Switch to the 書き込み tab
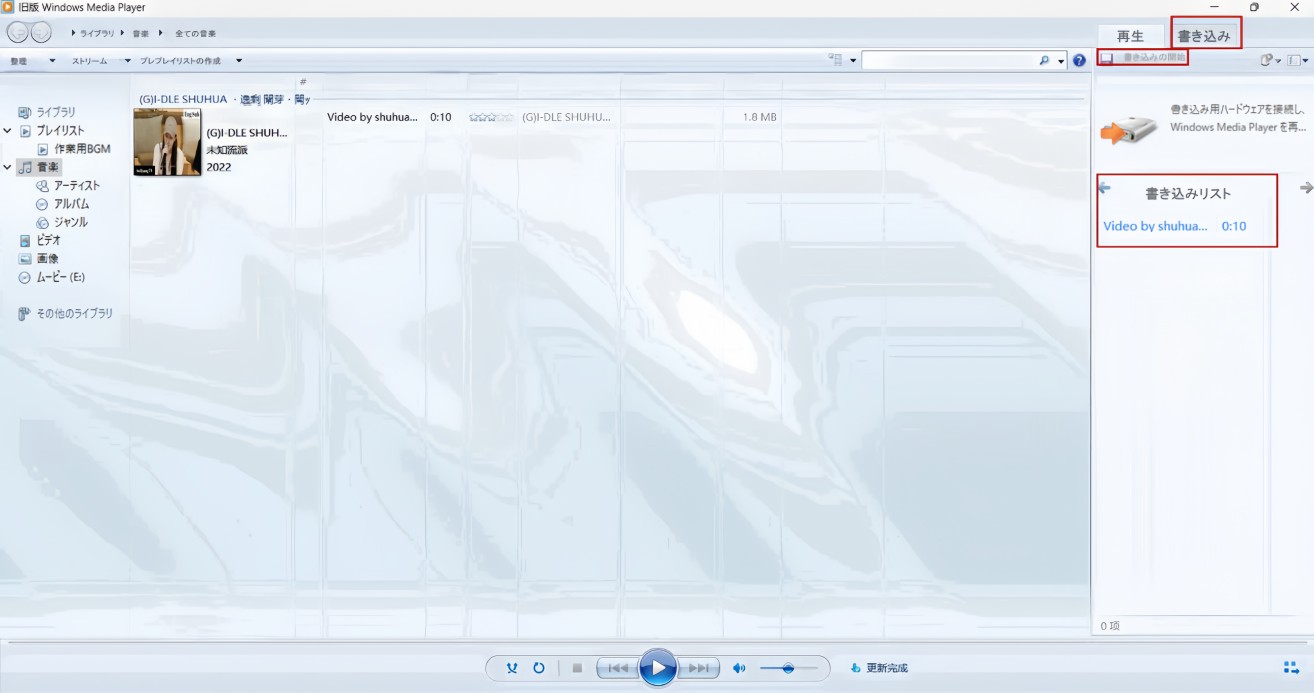The width and height of the screenshot is (1314, 693). (x=1204, y=36)
